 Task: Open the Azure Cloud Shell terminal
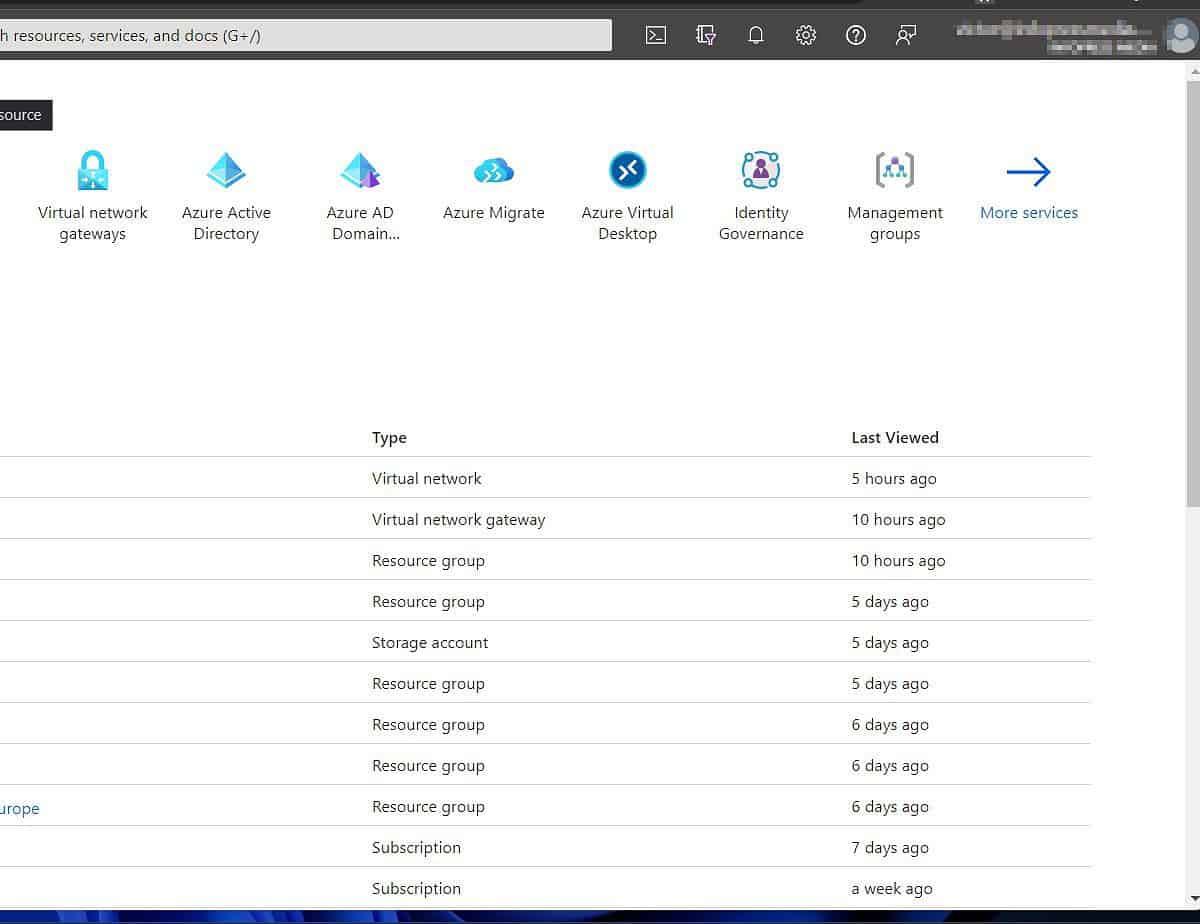655,35
